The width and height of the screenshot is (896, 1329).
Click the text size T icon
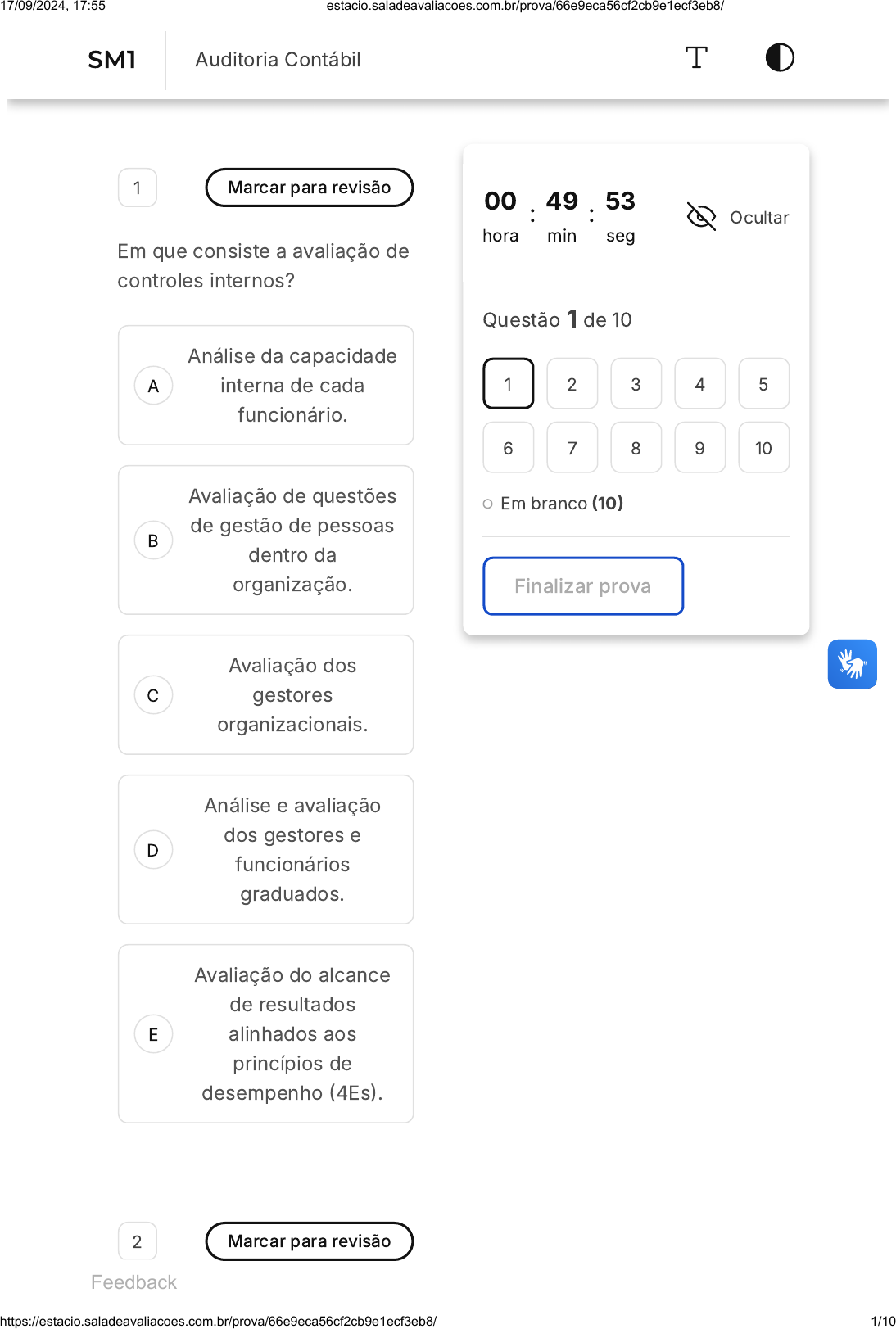coord(696,58)
